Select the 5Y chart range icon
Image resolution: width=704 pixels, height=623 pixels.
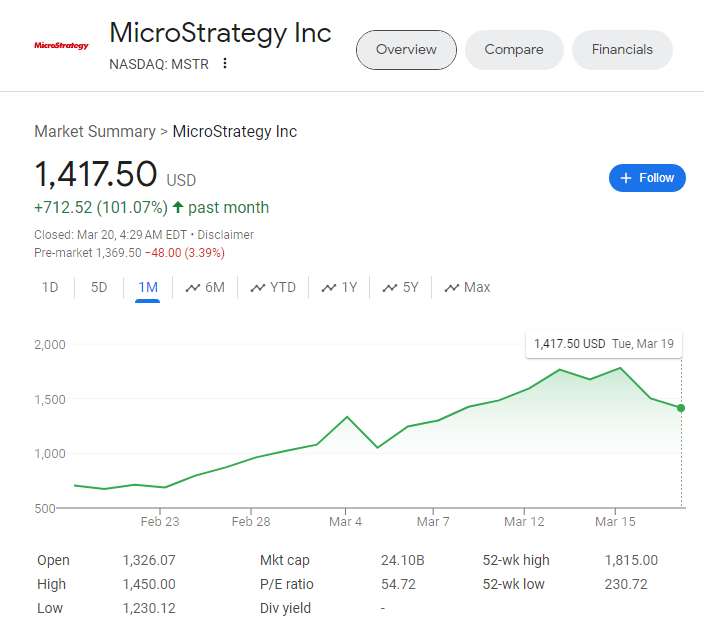point(390,288)
